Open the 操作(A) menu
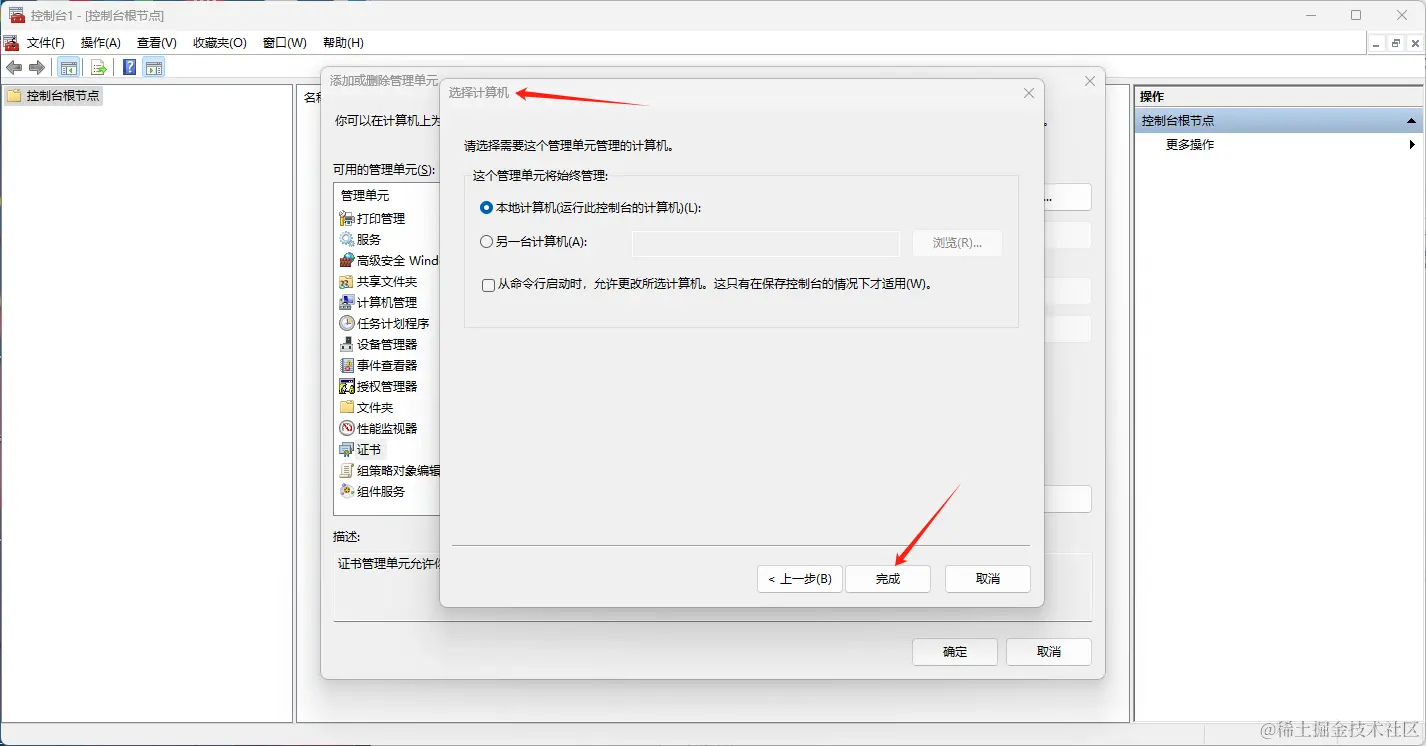Image resolution: width=1426 pixels, height=746 pixels. click(101, 43)
